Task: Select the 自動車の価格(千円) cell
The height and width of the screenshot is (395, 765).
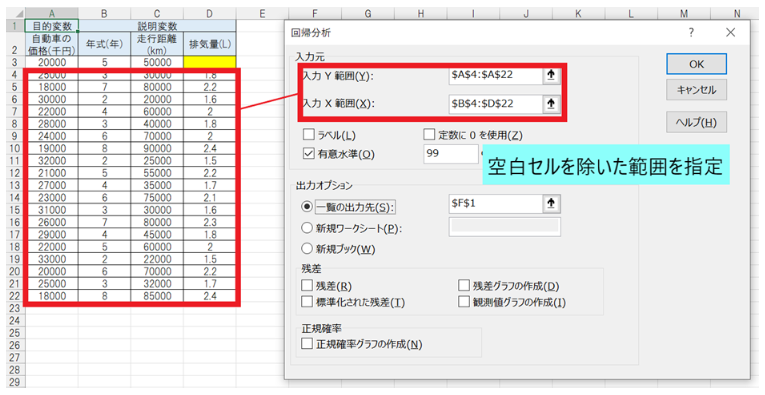Action: (x=52, y=44)
